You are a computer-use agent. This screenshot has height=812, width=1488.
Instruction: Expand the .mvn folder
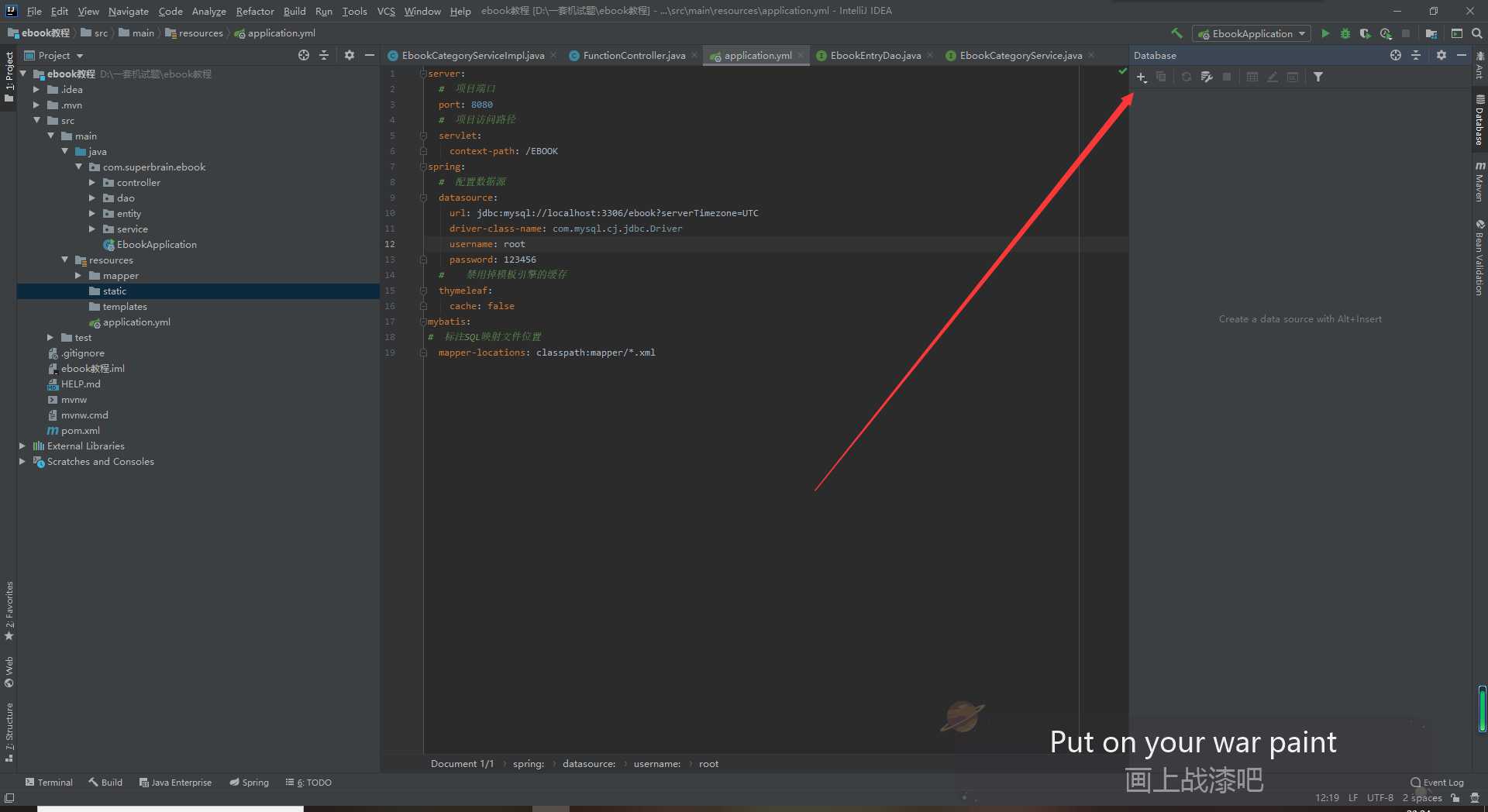(x=36, y=105)
